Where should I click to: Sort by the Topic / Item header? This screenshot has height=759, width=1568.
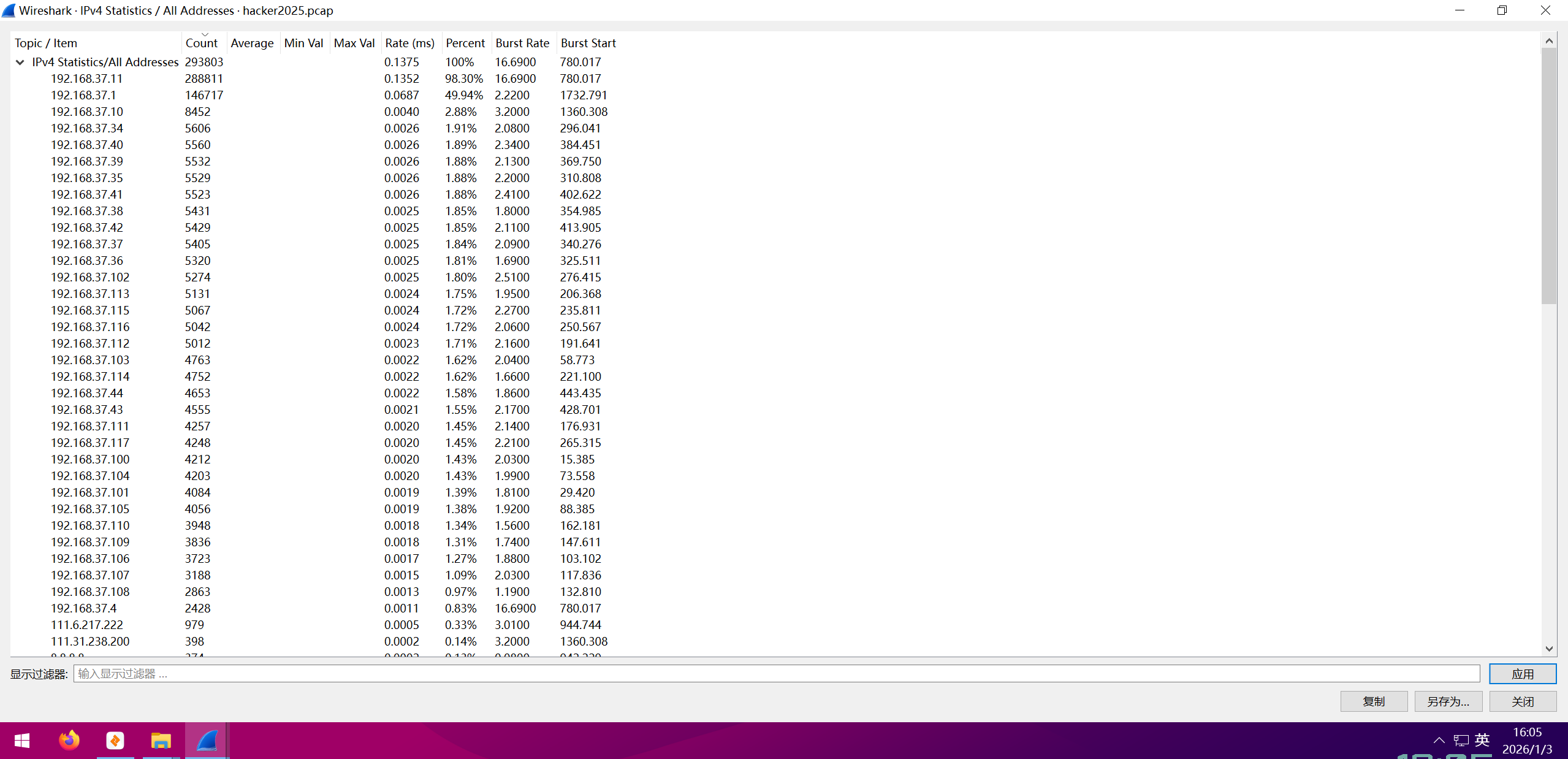point(46,43)
